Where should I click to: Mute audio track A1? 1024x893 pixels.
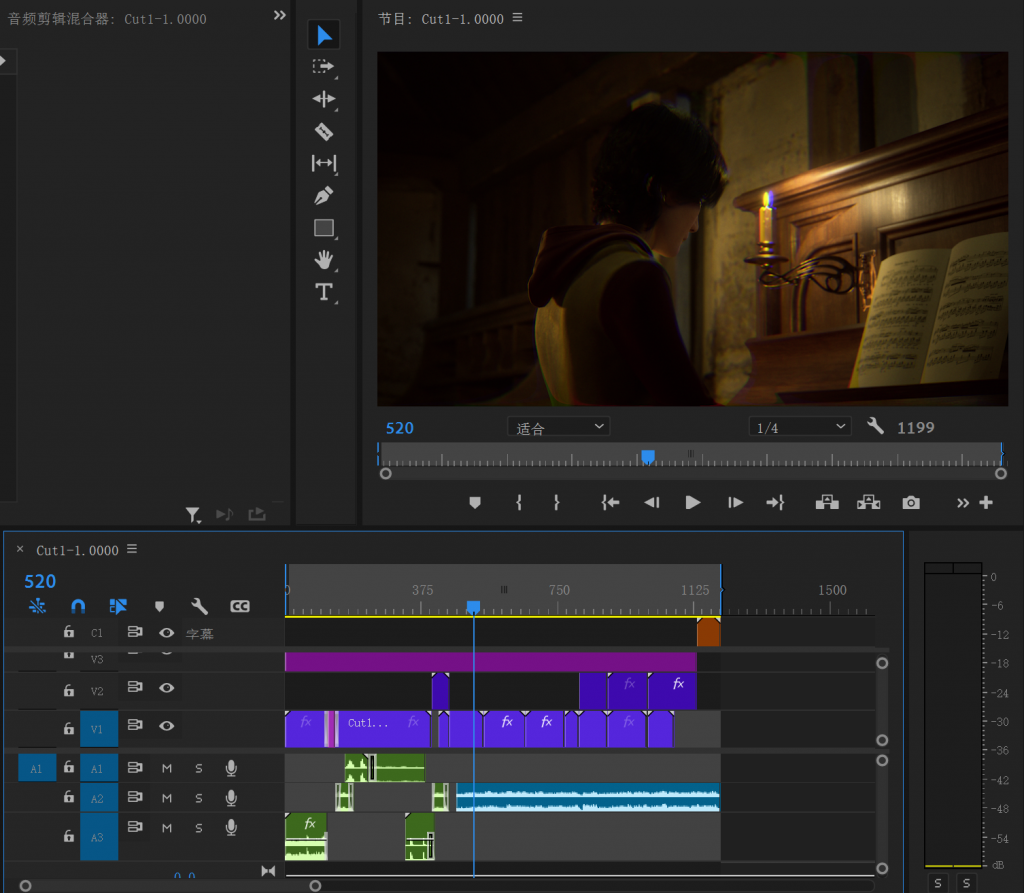(x=167, y=768)
